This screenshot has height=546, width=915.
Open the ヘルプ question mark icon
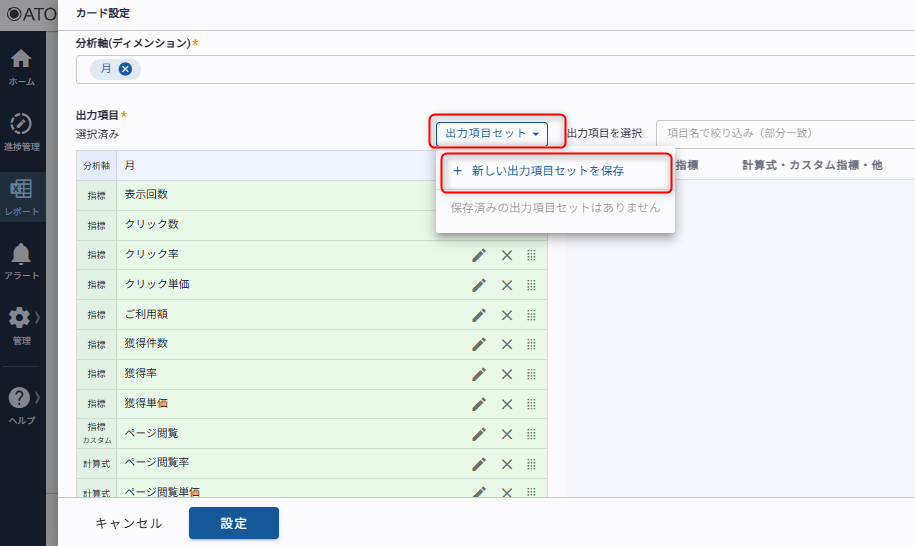click(x=19, y=398)
